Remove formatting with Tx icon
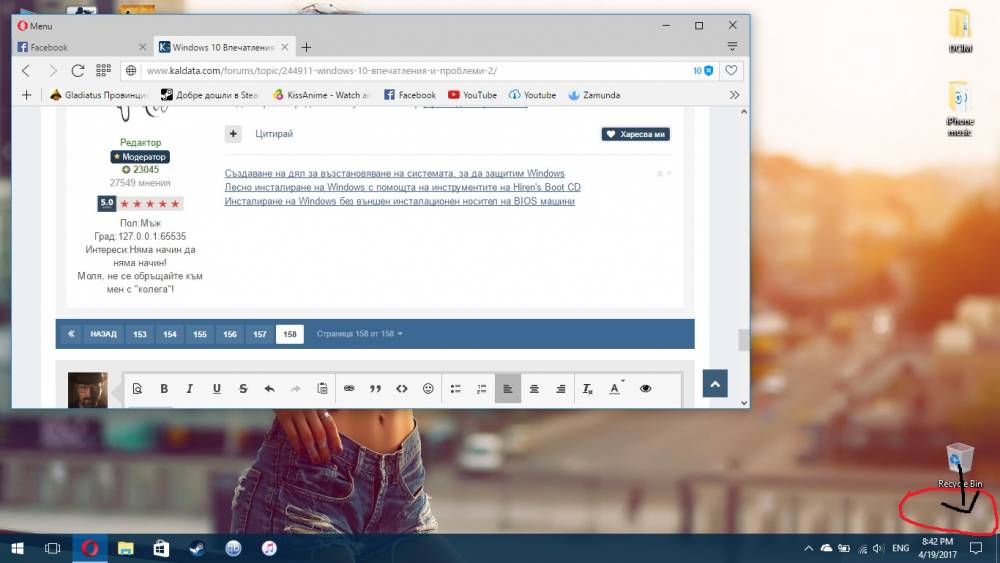 tap(587, 388)
